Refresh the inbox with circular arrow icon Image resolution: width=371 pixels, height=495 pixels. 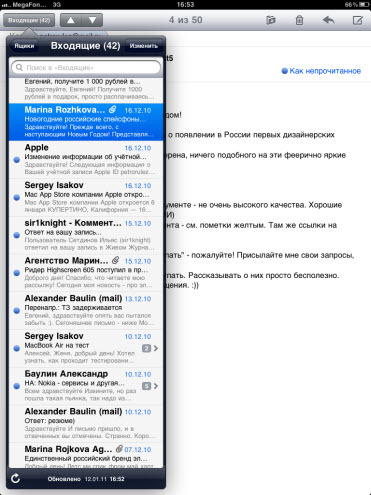point(15,479)
